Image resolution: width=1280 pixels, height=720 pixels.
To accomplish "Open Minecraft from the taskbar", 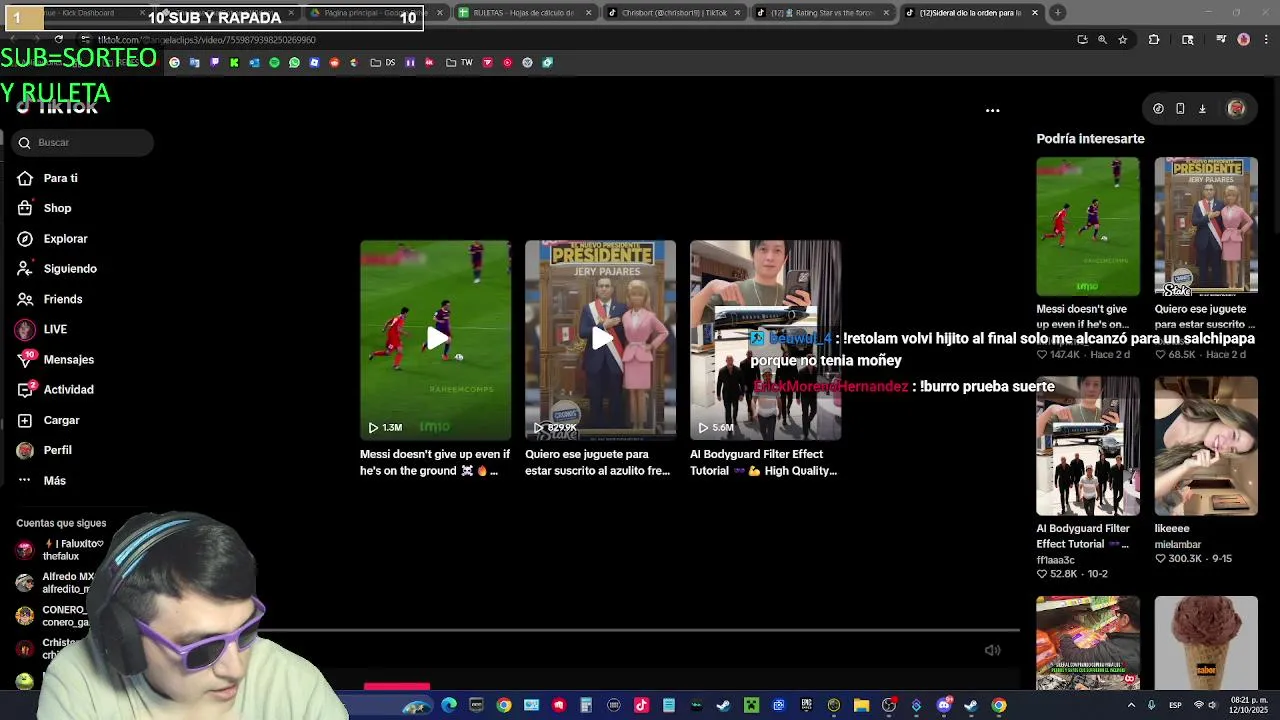I will point(752,705).
